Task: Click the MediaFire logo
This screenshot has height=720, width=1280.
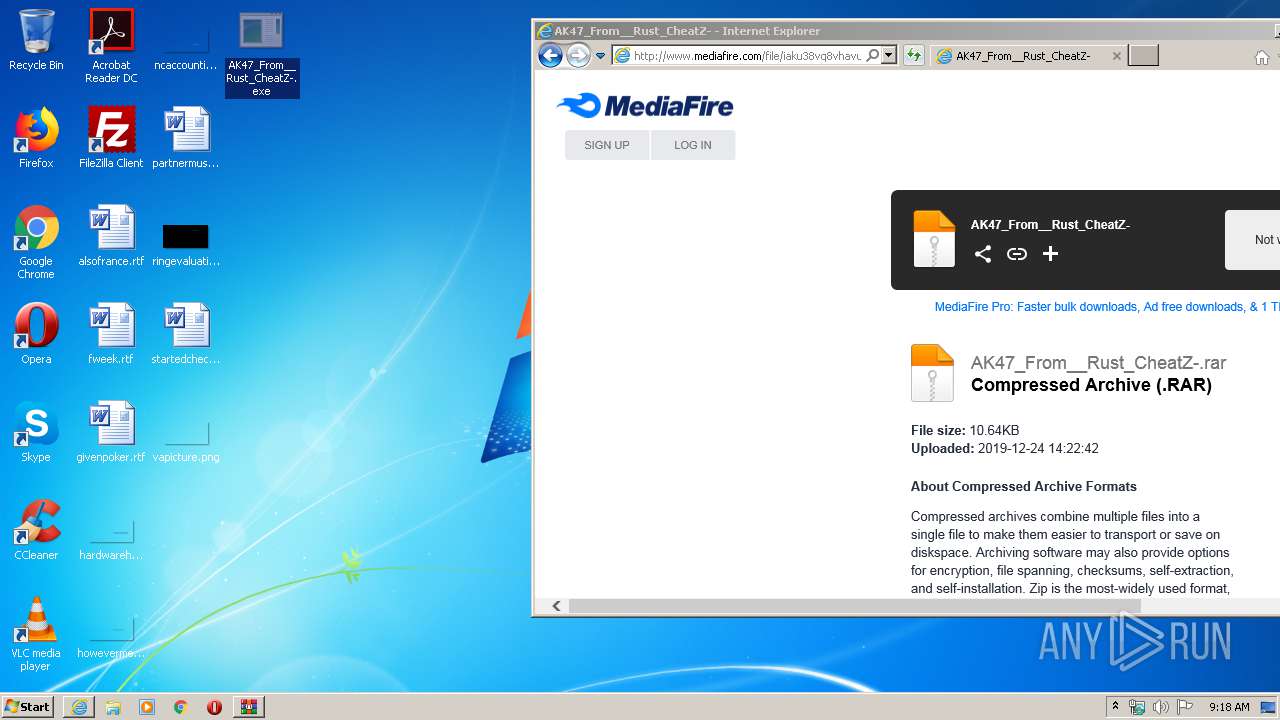Action: point(645,105)
